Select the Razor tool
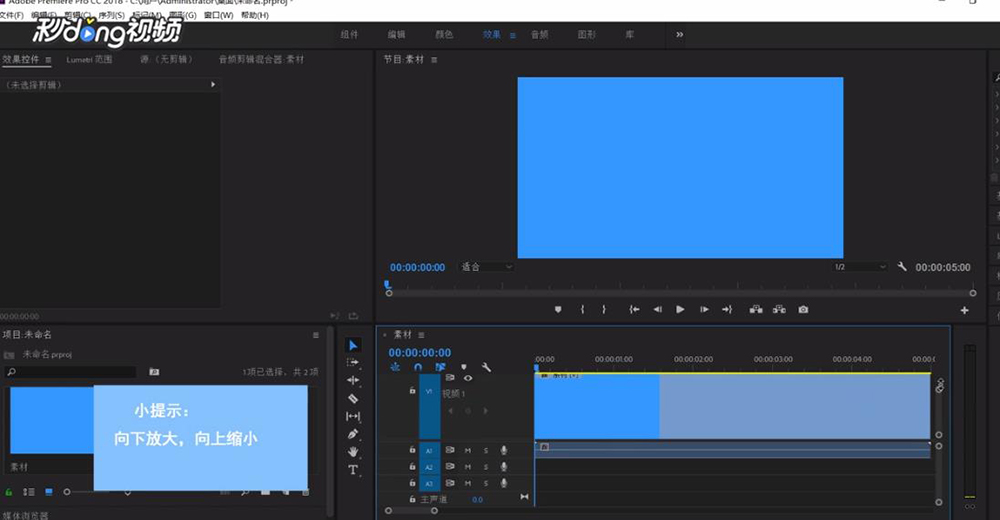Screen dimensions: 1000x520 [x=353, y=398]
